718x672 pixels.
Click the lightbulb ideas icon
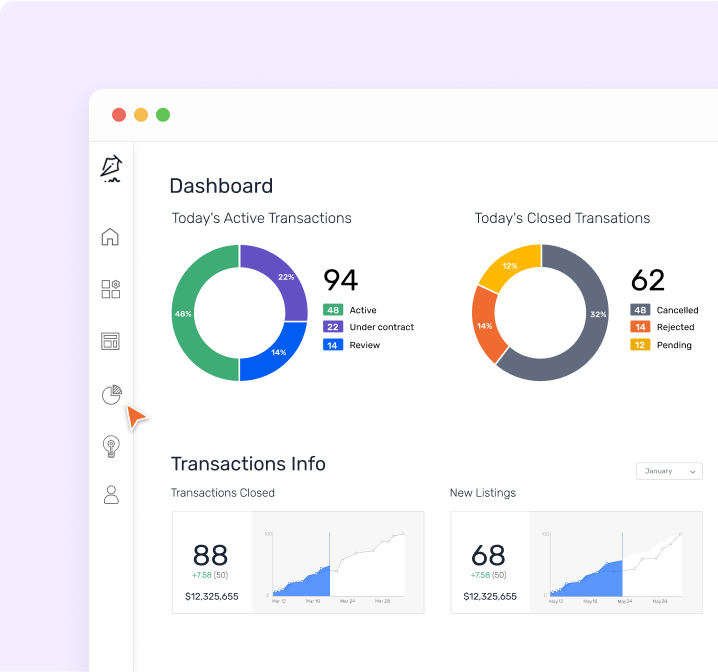coord(111,446)
